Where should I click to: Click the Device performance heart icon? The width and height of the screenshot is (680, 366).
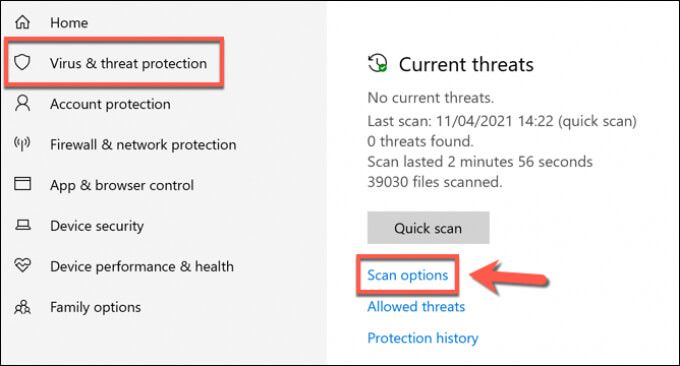(x=23, y=265)
